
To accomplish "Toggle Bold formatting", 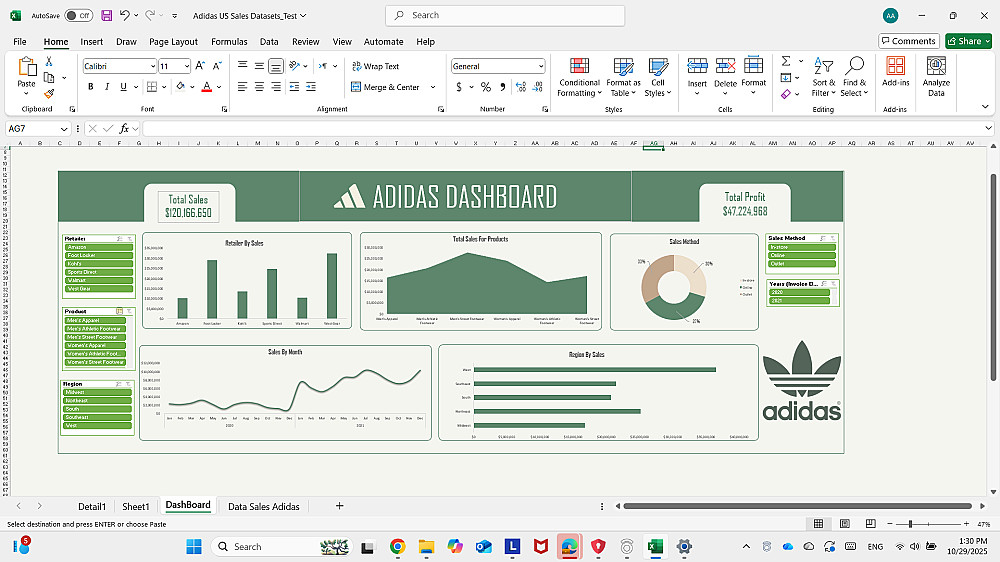I will pyautogui.click(x=90, y=87).
